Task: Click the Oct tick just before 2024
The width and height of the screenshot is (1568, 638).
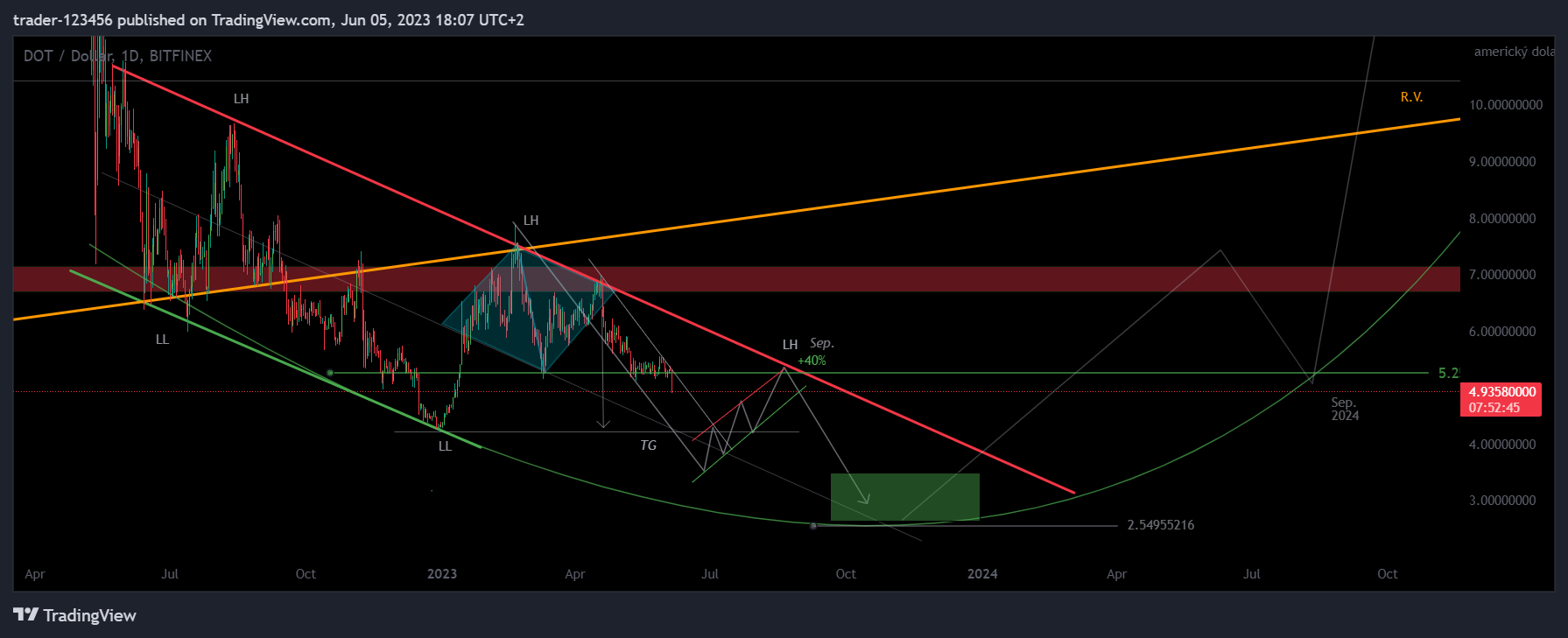Action: click(x=846, y=574)
